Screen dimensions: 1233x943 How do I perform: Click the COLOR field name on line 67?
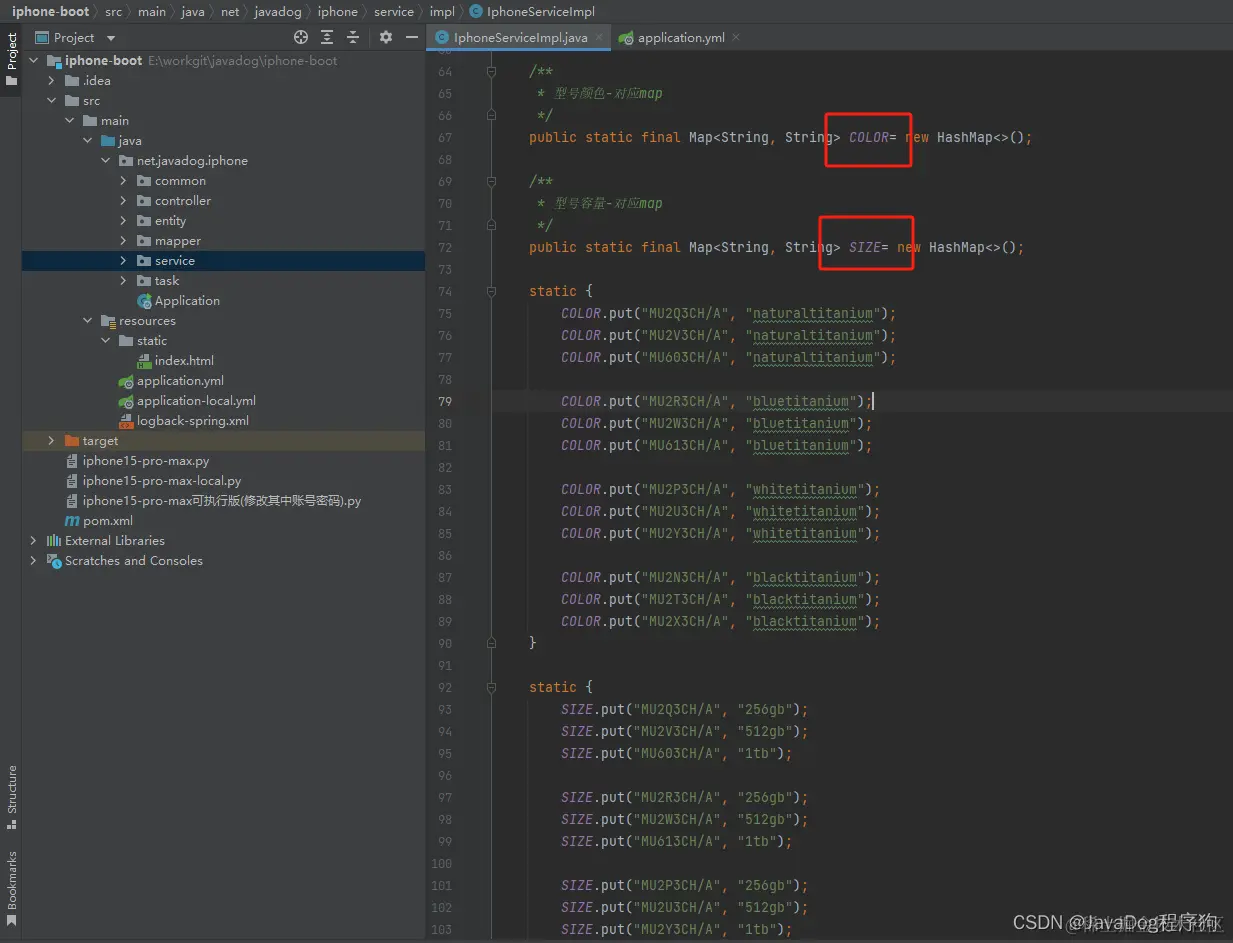869,138
